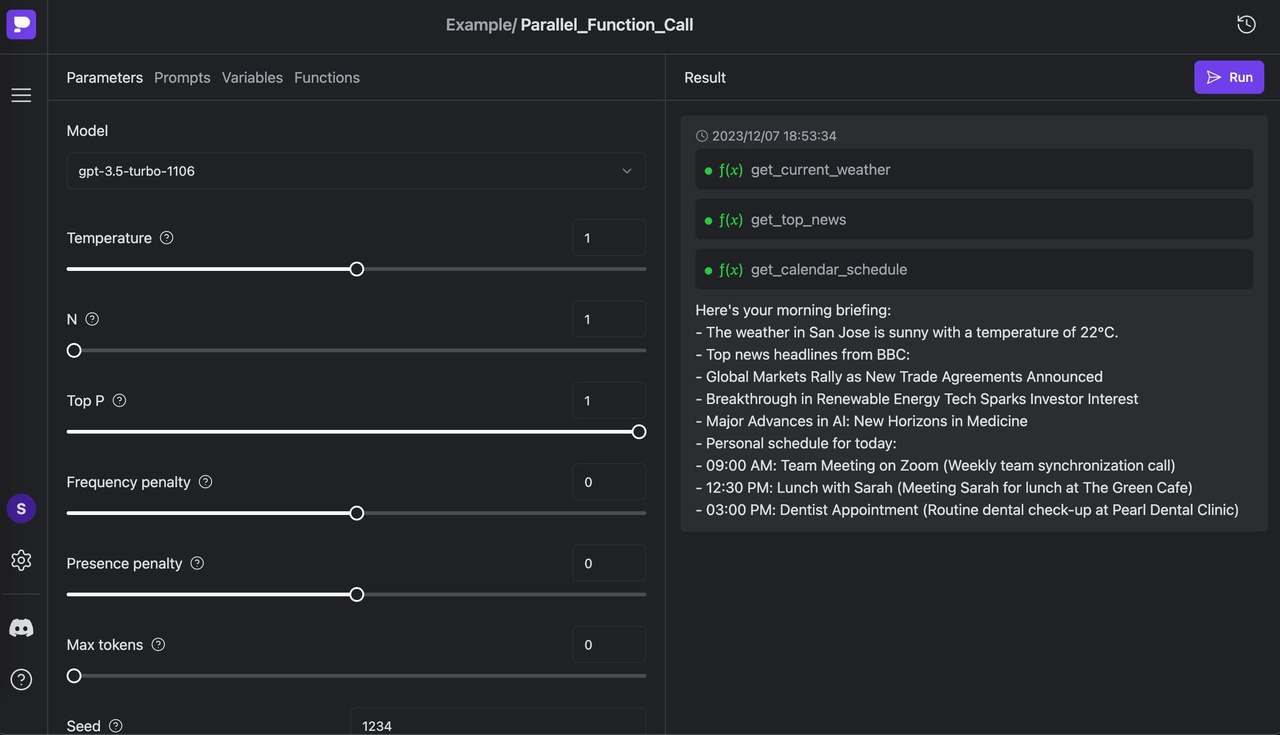Expand the gpt-3.5-turbo-1106 model dropdown
1280x735 pixels.
pyautogui.click(x=355, y=171)
